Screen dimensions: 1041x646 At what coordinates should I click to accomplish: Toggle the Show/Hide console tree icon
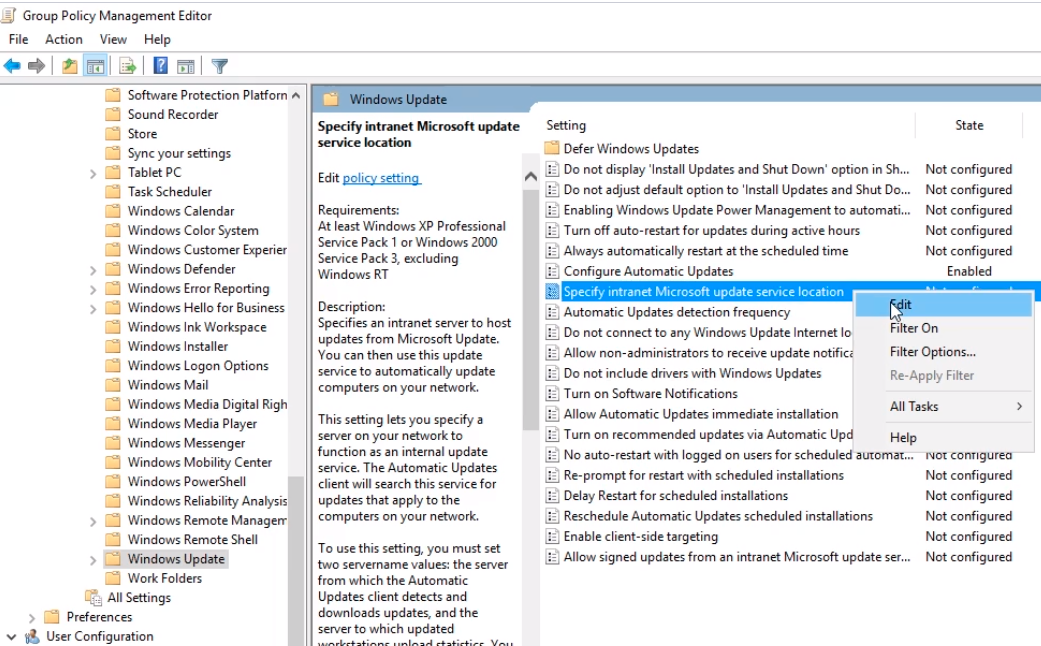[96, 66]
